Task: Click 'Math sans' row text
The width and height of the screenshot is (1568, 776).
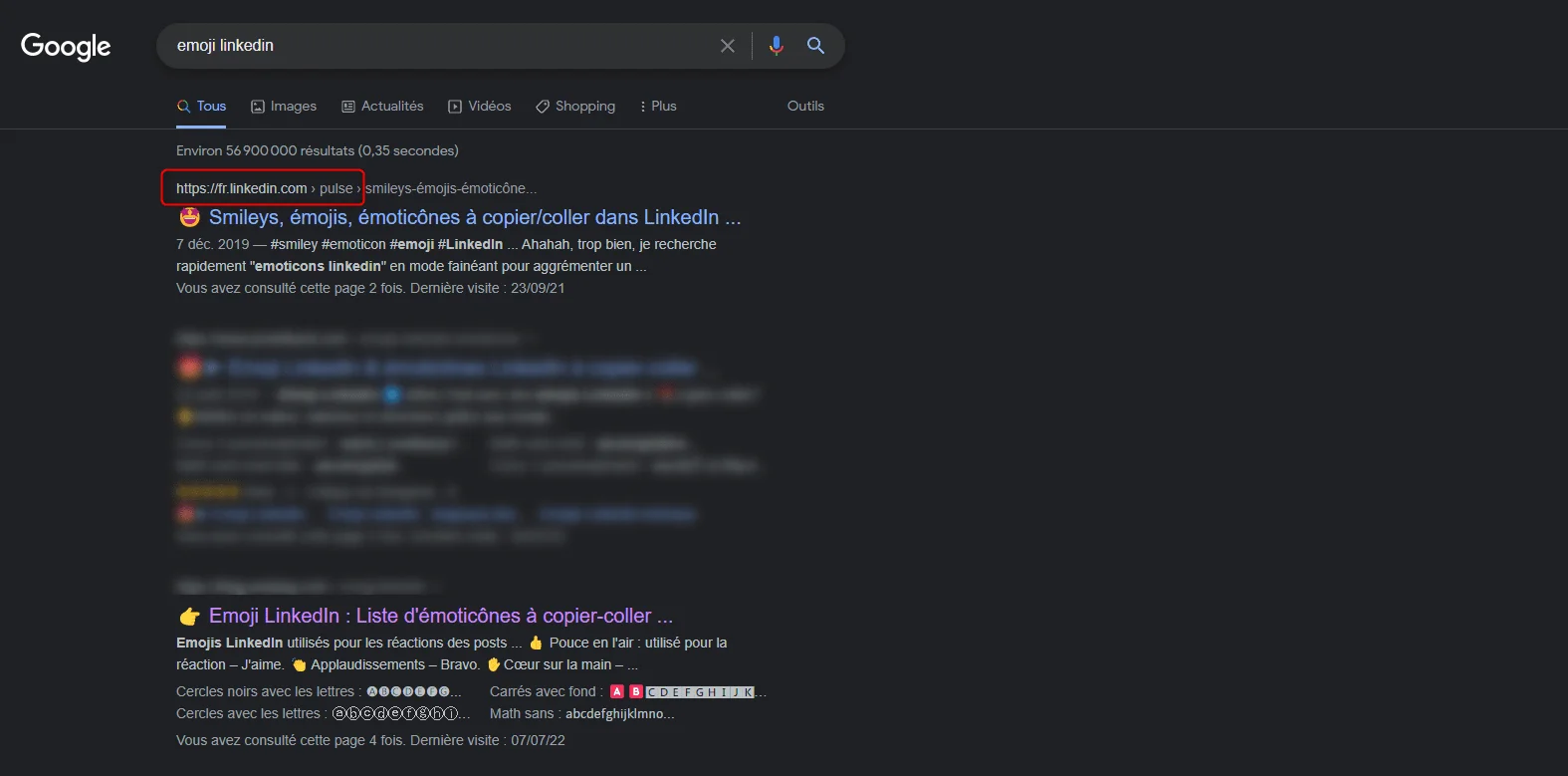Action: click(582, 713)
